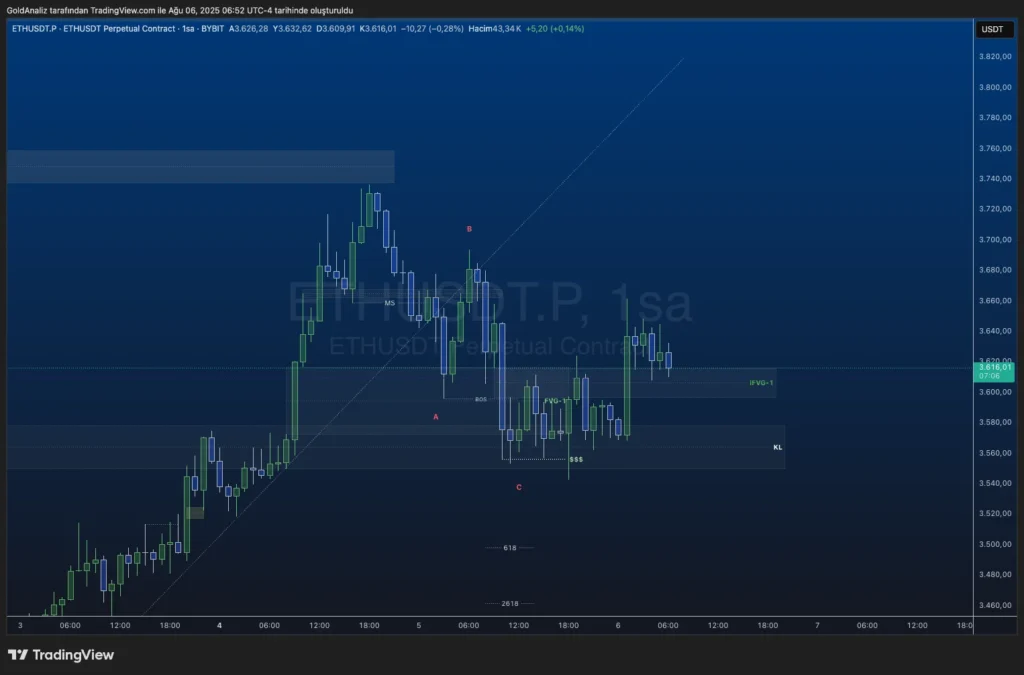Select the 2618 fibonacci level label
The image size is (1024, 675).
(x=510, y=604)
